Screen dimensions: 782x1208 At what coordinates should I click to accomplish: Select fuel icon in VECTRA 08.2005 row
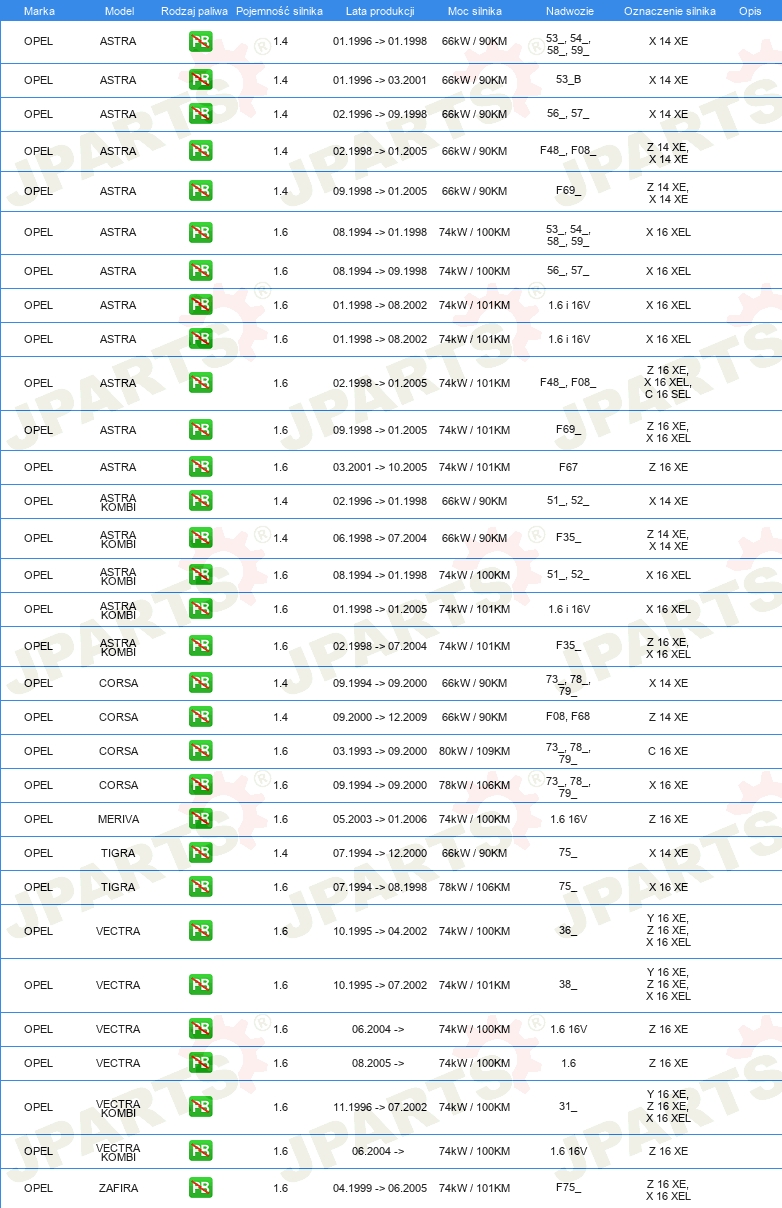pyautogui.click(x=200, y=1063)
